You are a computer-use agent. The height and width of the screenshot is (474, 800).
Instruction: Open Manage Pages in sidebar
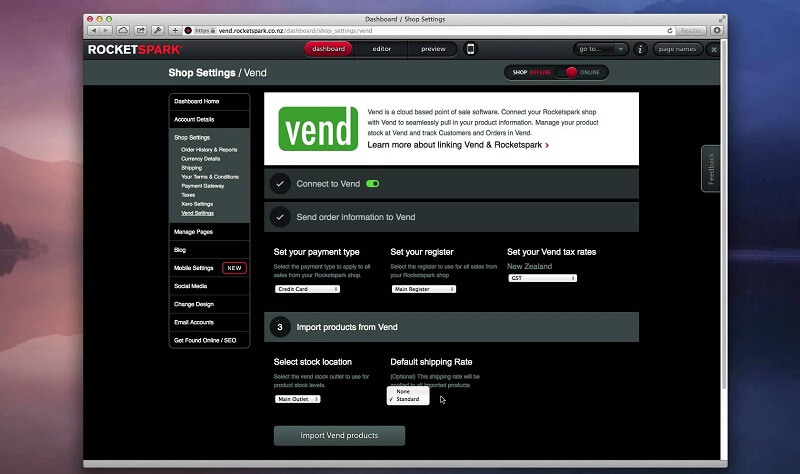pos(209,232)
